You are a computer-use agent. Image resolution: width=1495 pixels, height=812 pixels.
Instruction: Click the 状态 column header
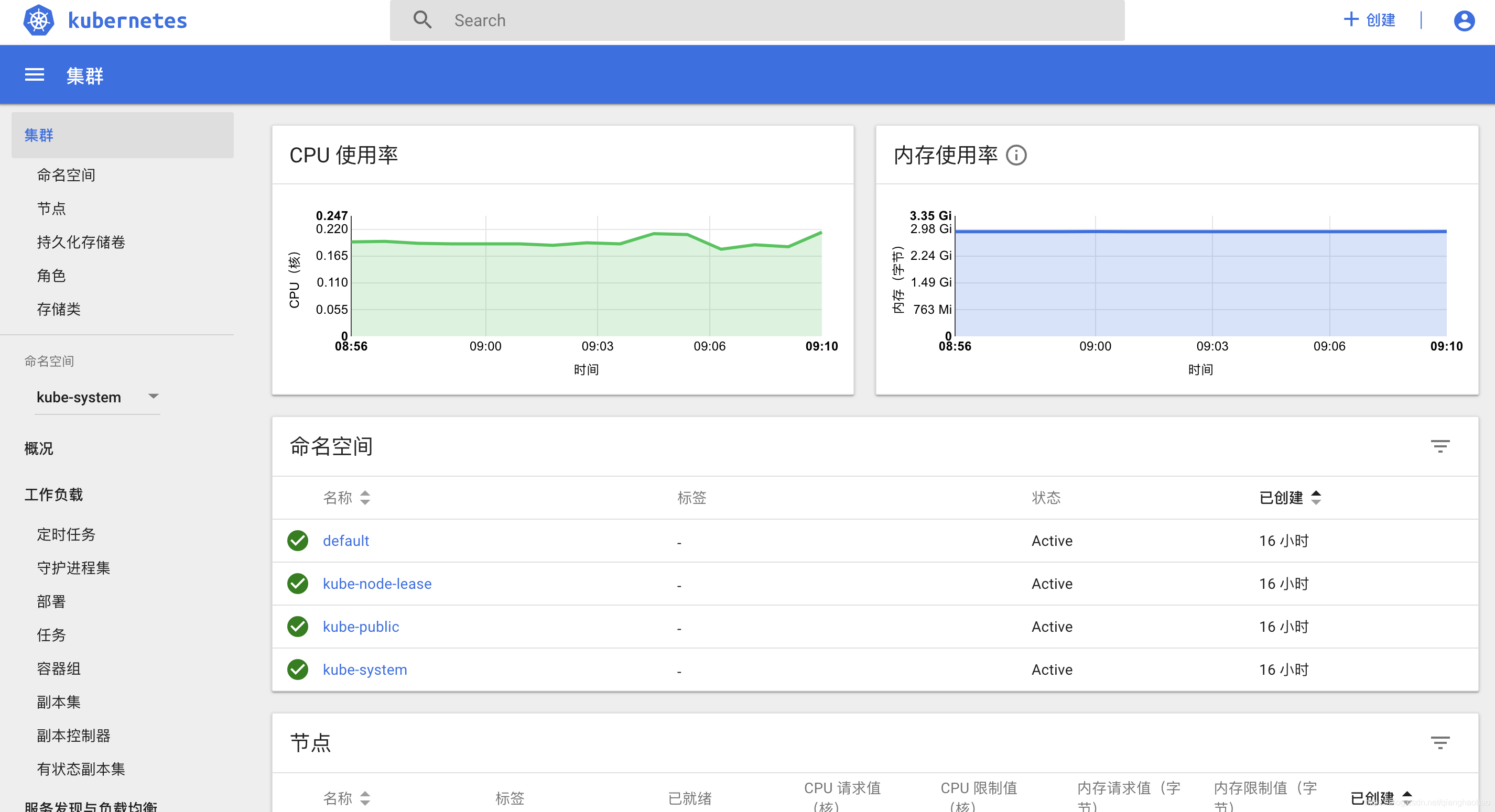(x=1046, y=498)
